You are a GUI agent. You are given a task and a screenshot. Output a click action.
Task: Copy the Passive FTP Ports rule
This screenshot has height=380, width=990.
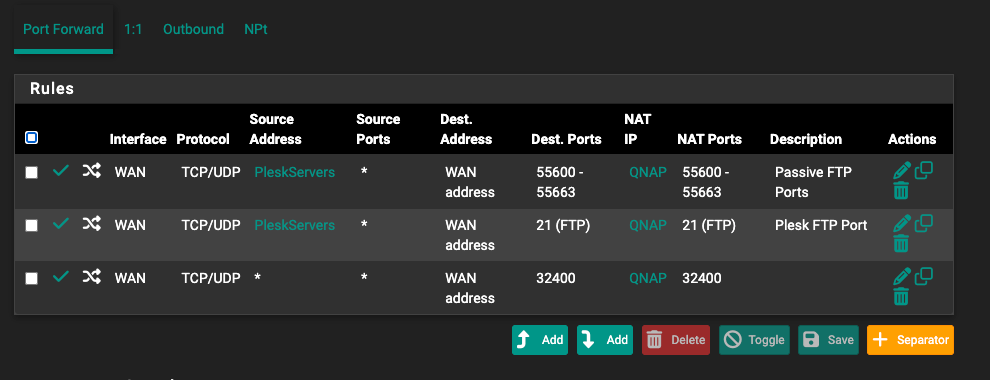[924, 170]
